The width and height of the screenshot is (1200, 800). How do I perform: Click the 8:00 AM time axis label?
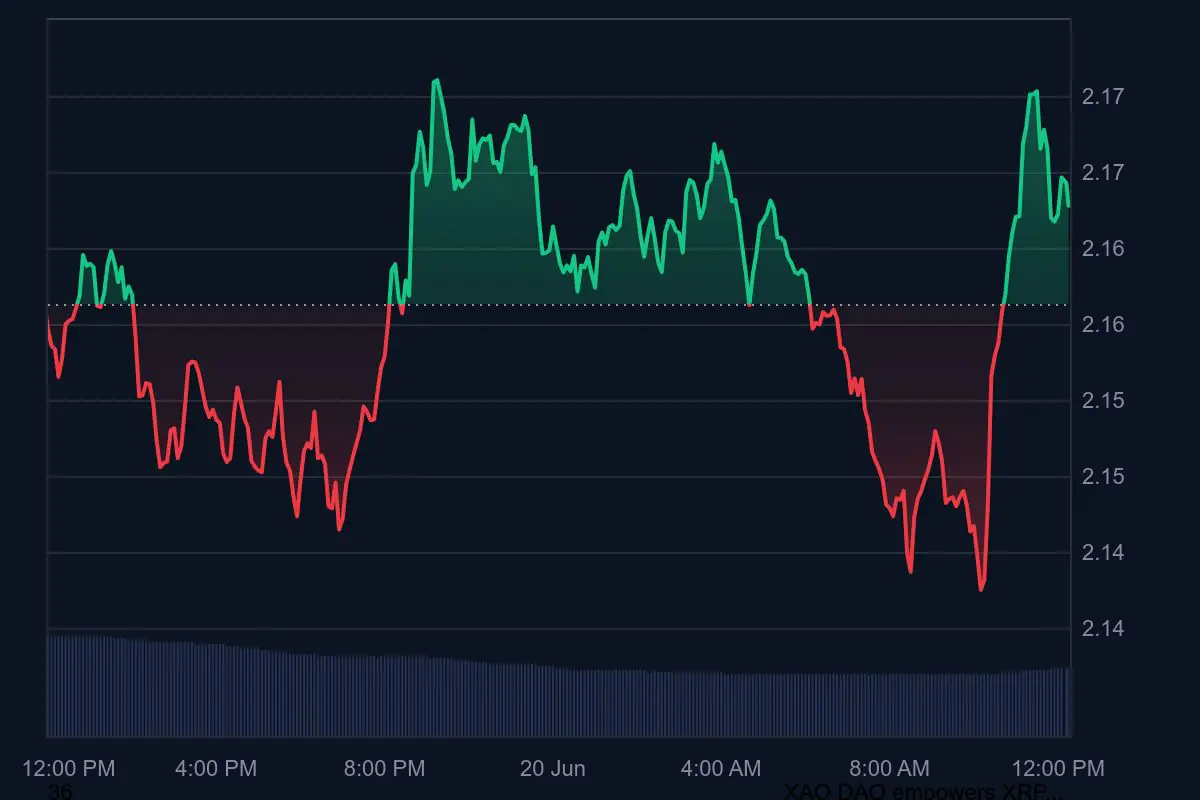point(888,768)
